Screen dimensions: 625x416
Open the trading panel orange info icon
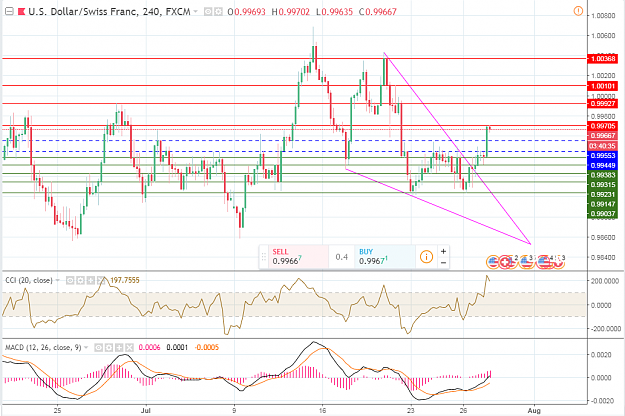[x=426, y=257]
